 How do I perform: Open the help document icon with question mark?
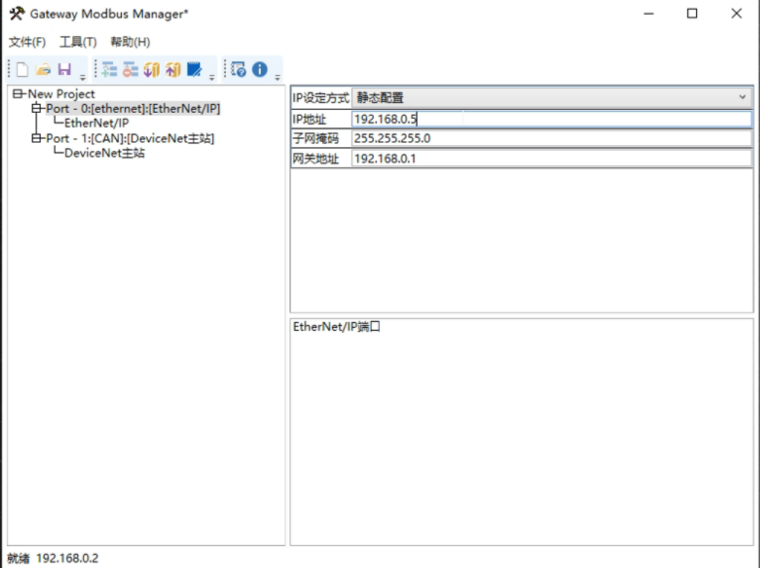238,69
